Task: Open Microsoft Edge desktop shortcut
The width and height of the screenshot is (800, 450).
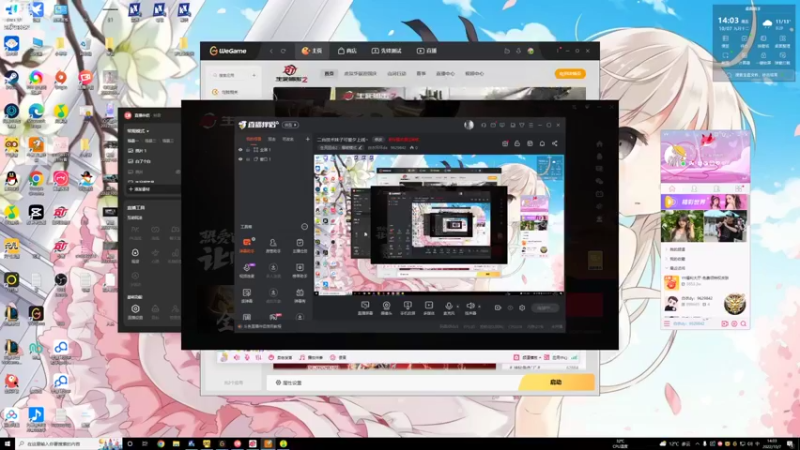Action: click(x=36, y=113)
